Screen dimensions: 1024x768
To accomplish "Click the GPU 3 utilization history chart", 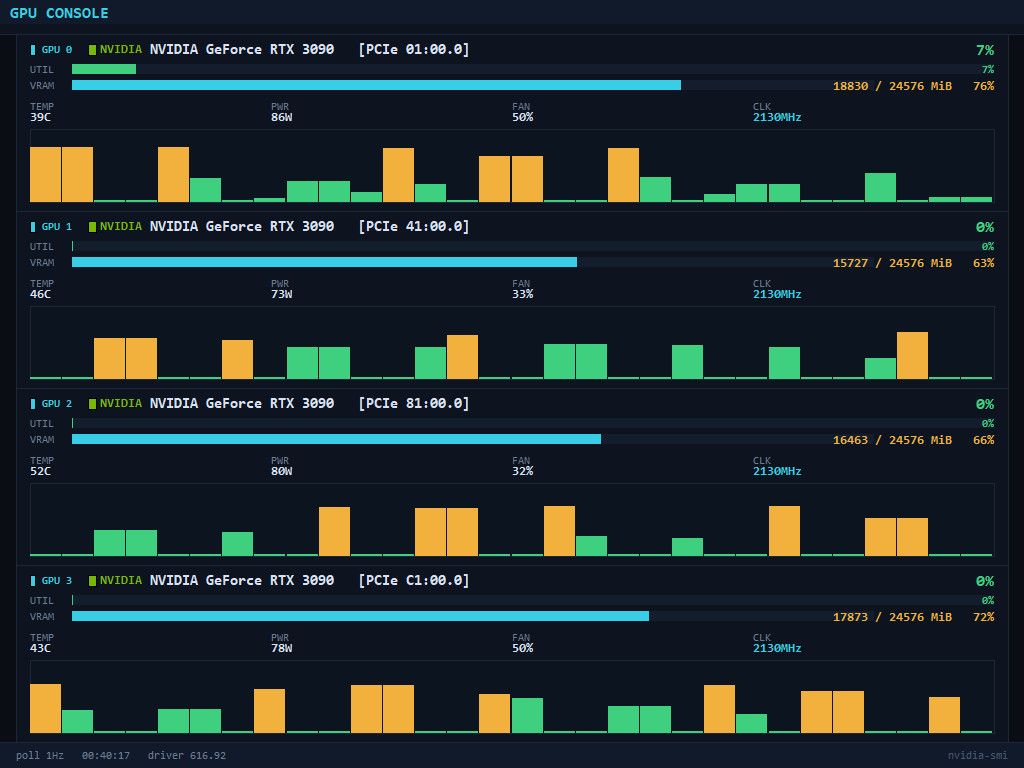I will [x=512, y=697].
